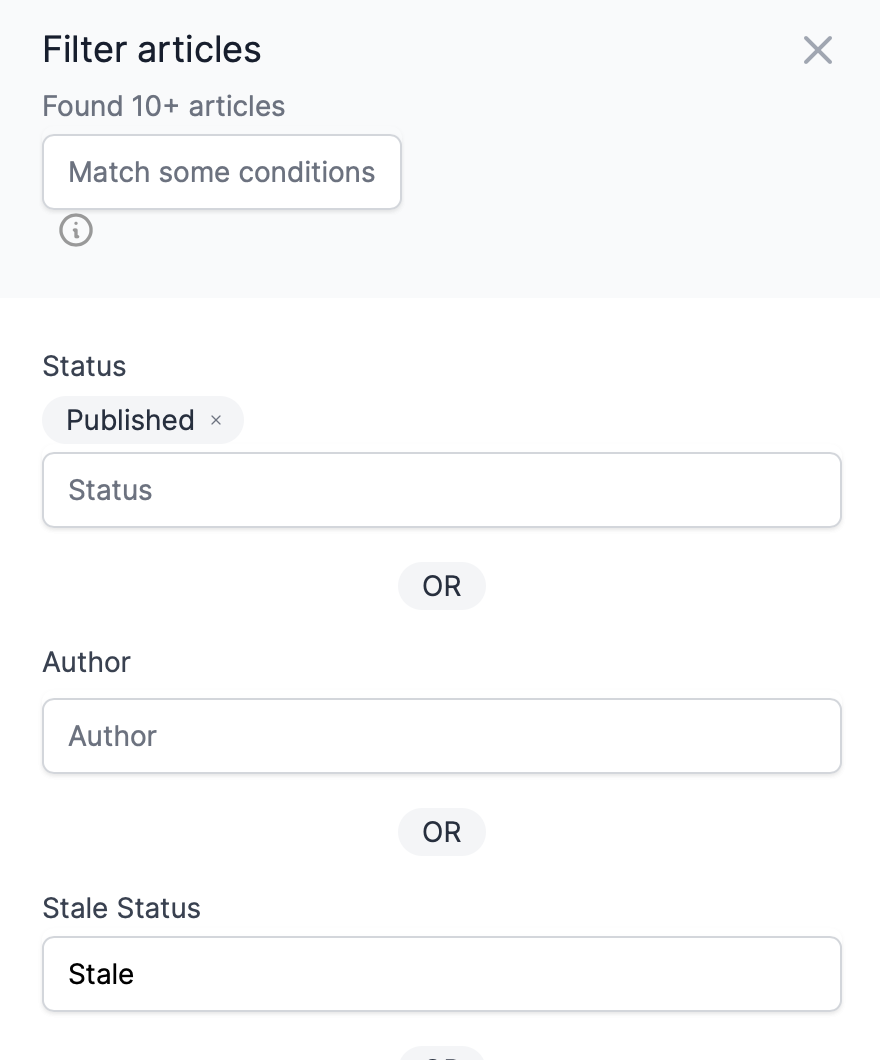This screenshot has width=880, height=1060.
Task: Select the Published chip label
Action: (130, 420)
